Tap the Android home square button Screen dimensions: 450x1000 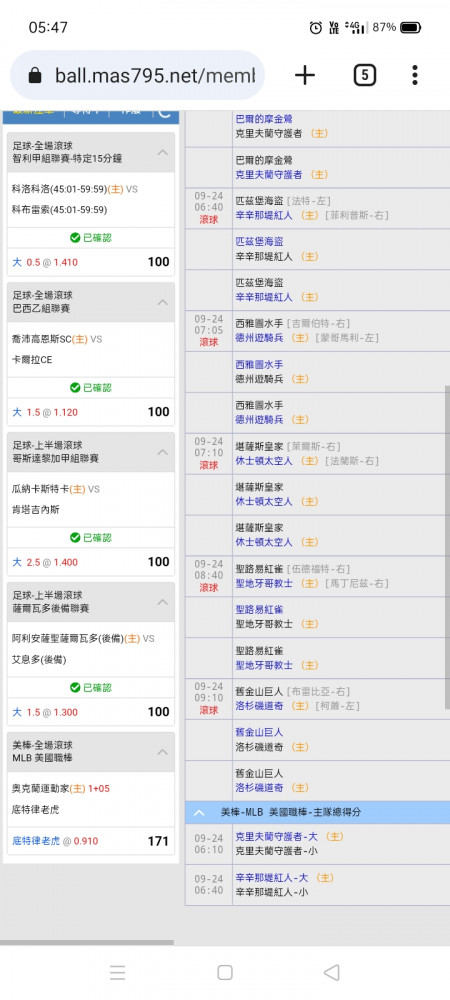click(x=224, y=972)
